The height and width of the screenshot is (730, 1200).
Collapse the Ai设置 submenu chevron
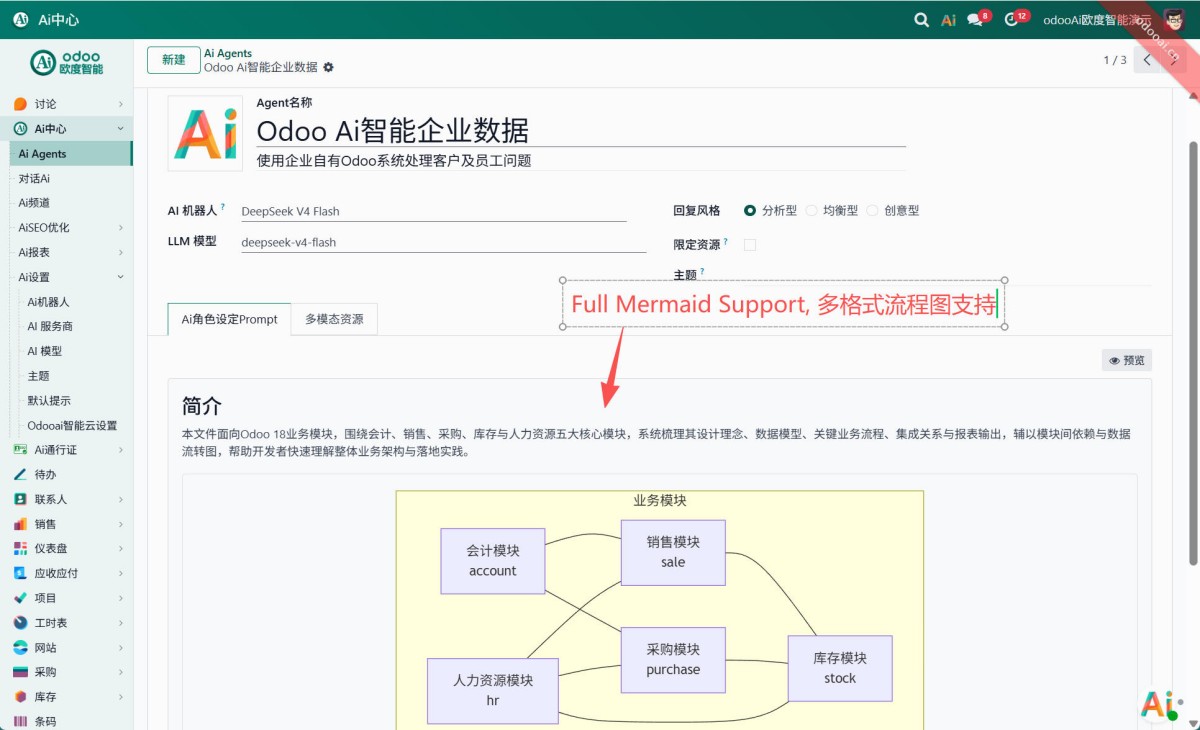point(120,277)
